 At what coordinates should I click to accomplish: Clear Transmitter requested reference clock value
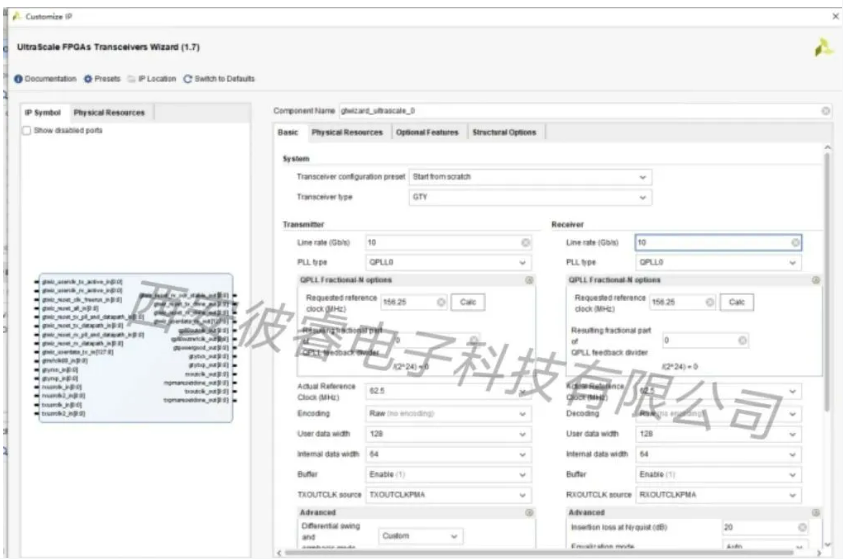tap(441, 302)
